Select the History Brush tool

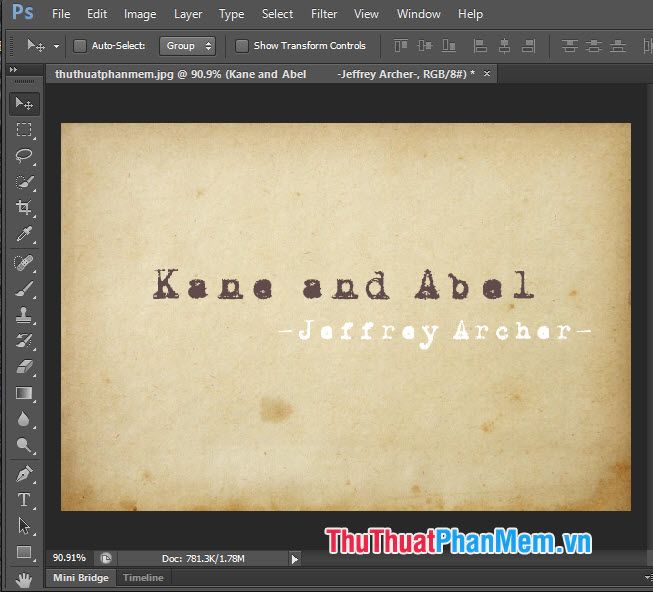coord(24,341)
